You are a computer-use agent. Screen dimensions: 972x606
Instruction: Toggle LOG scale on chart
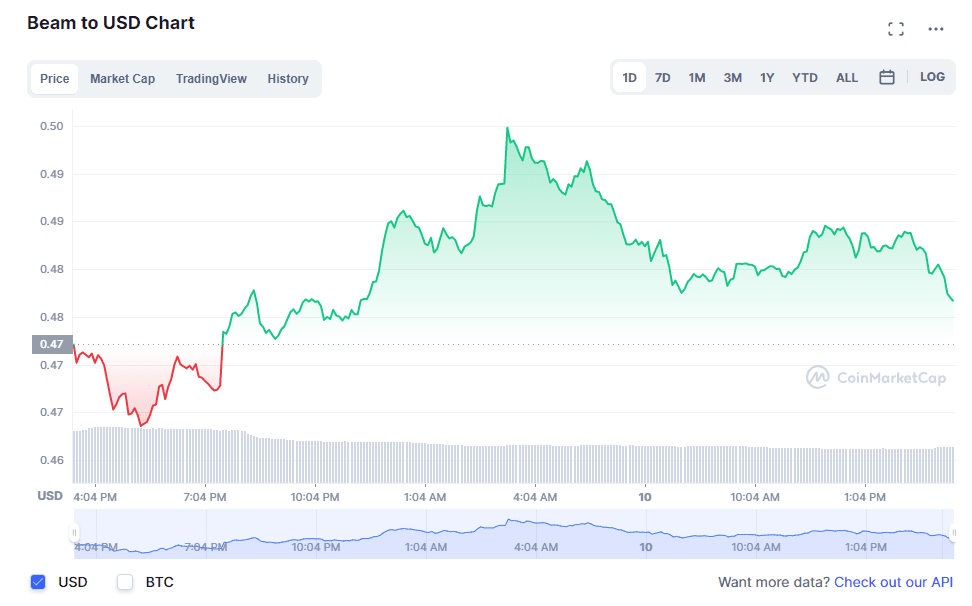coord(932,77)
